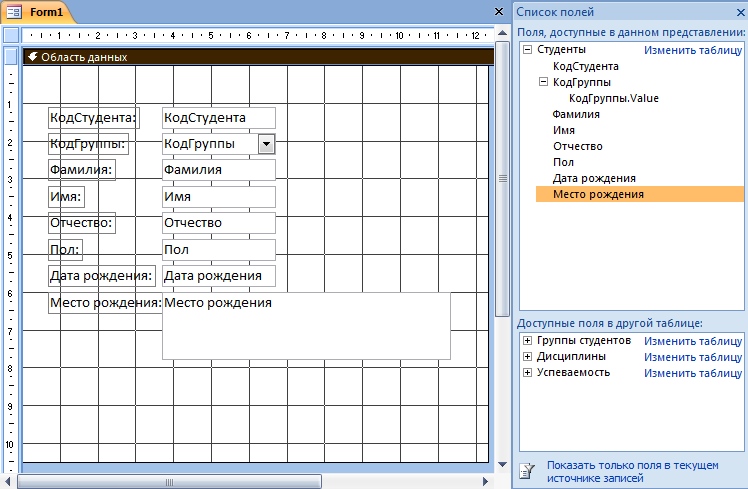Select the Form1 tab

pyautogui.click(x=38, y=12)
